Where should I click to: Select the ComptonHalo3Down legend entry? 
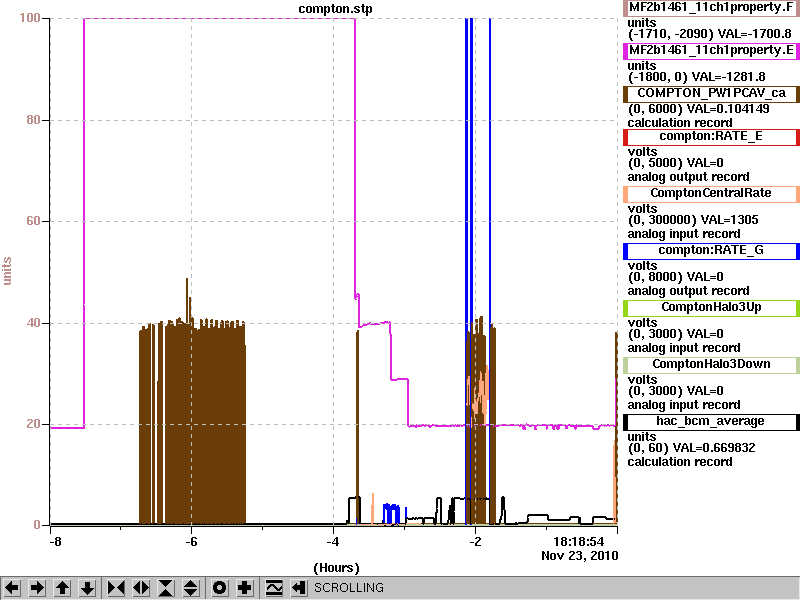click(711, 365)
